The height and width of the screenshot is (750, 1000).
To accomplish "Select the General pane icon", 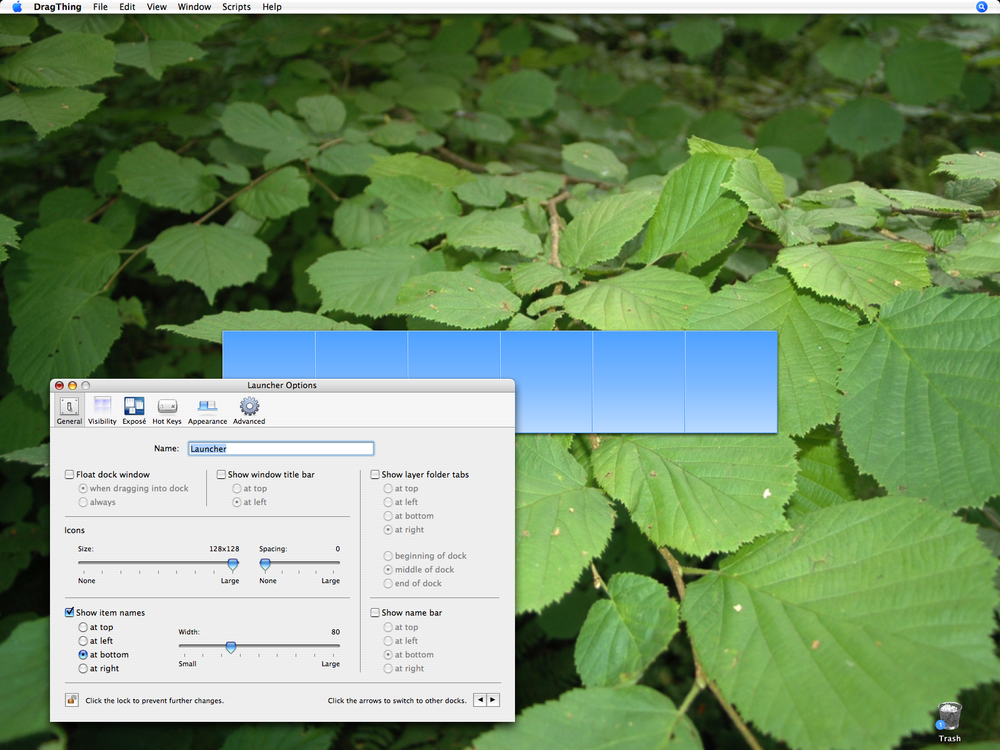I will (69, 408).
